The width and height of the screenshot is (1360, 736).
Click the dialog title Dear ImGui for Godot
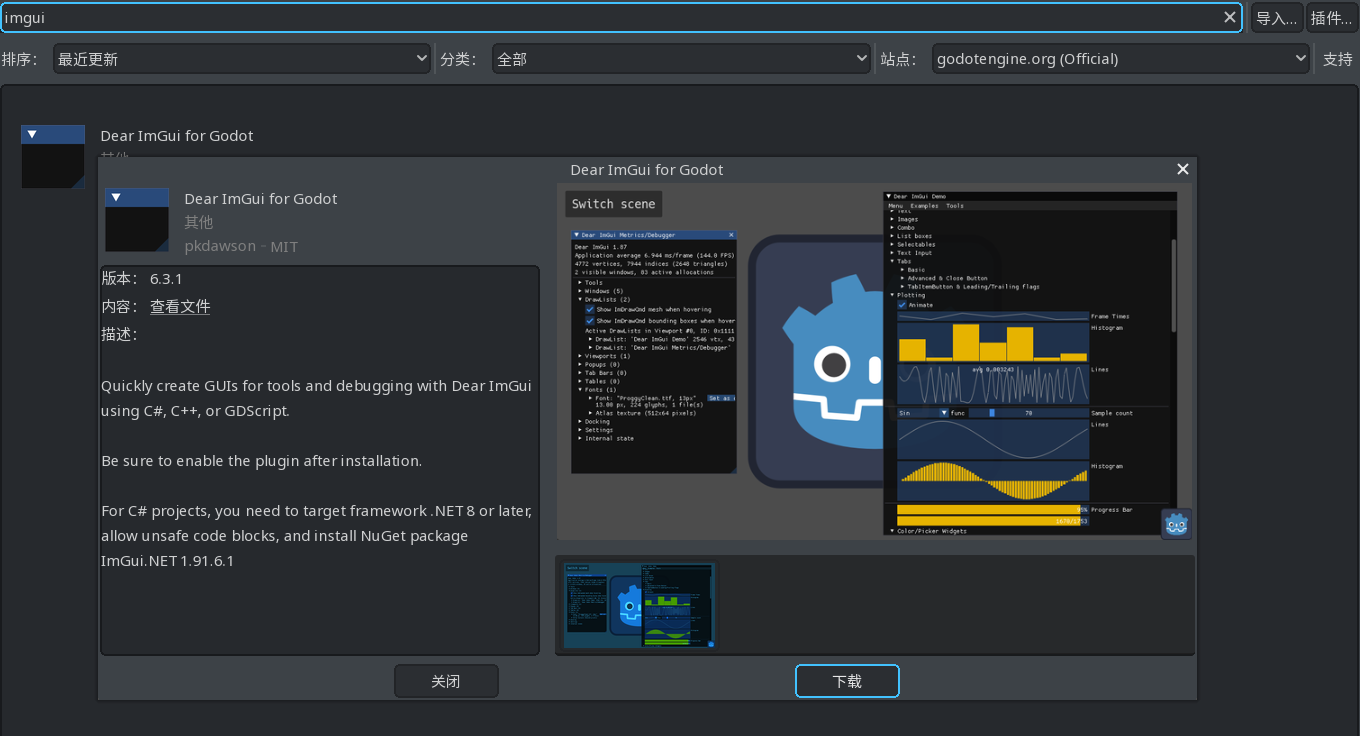647,170
